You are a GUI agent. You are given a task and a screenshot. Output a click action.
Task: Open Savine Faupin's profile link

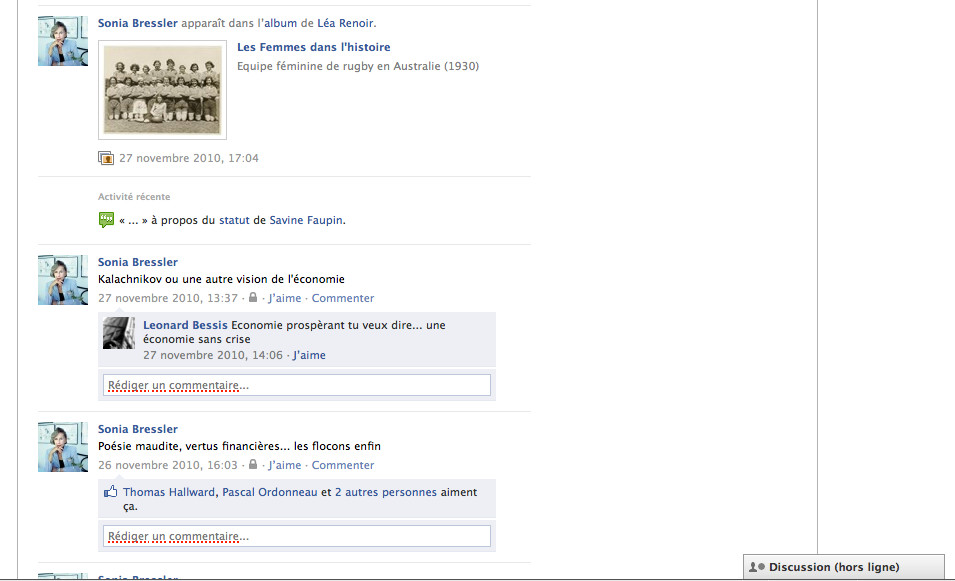[306, 220]
